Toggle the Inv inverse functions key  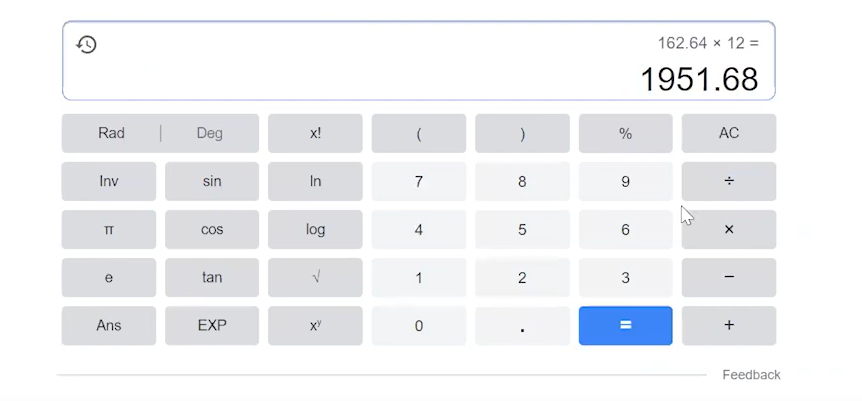pyautogui.click(x=109, y=181)
